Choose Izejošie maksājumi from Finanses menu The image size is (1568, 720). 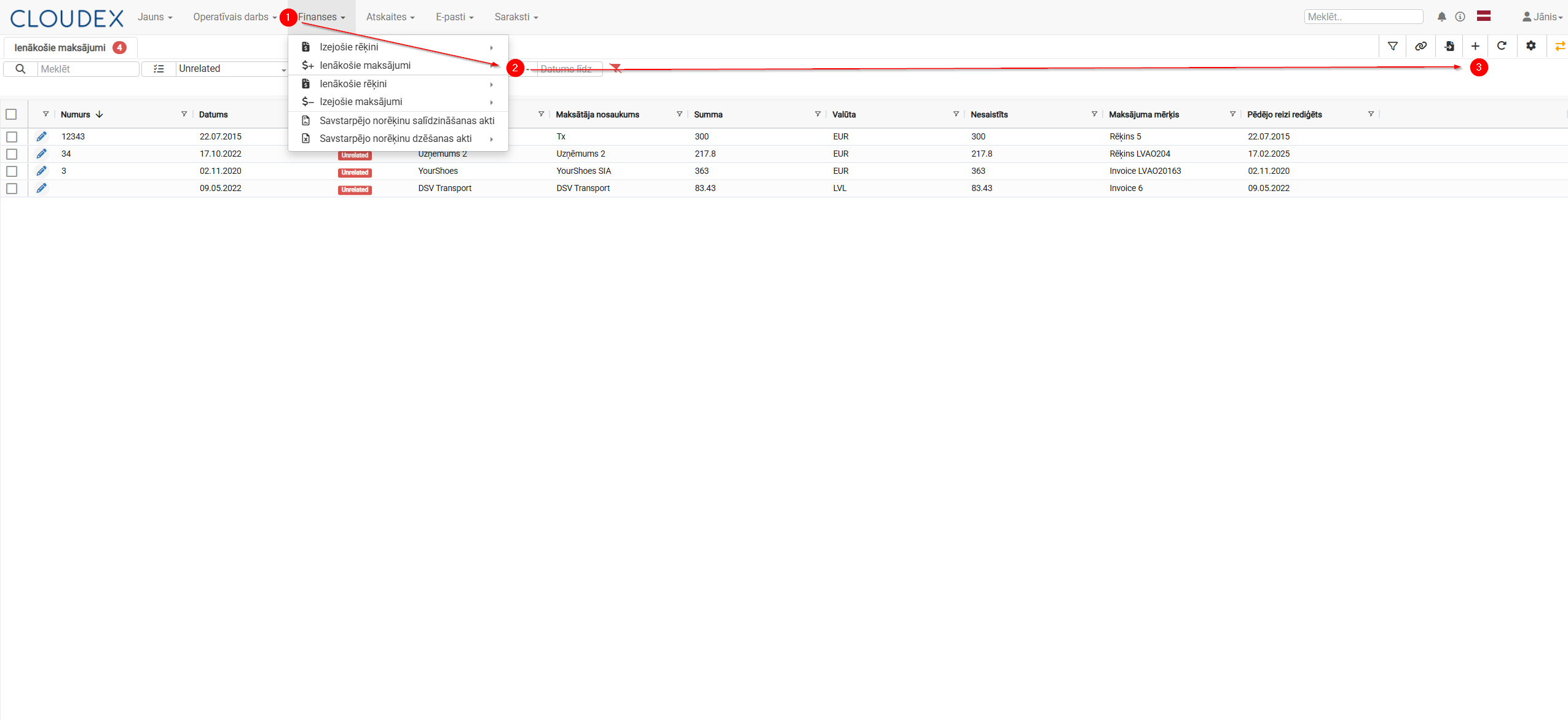pos(361,102)
